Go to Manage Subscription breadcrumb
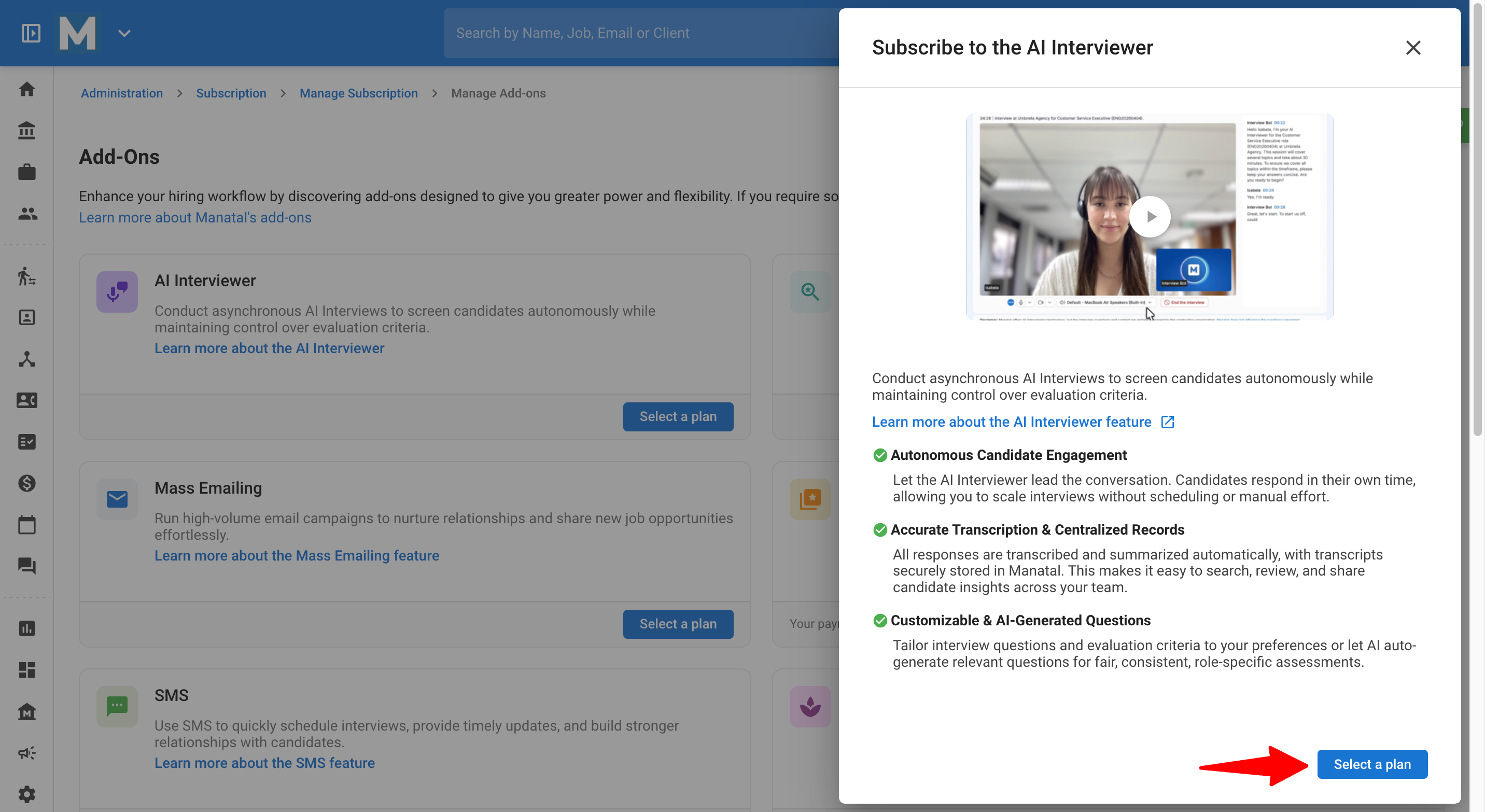Screen dimensions: 1485x812 tap(359, 93)
